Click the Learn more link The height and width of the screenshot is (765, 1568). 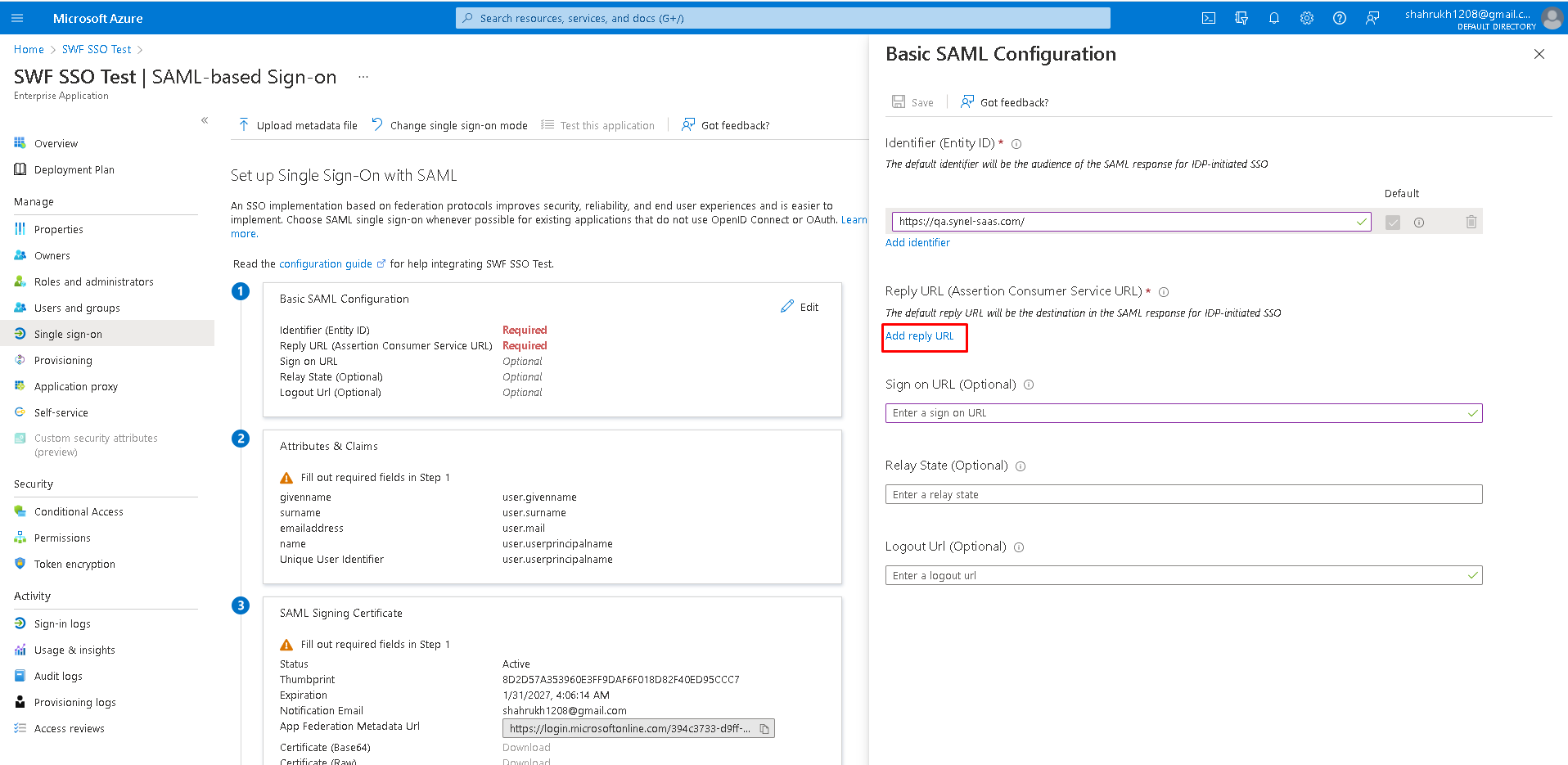(854, 220)
